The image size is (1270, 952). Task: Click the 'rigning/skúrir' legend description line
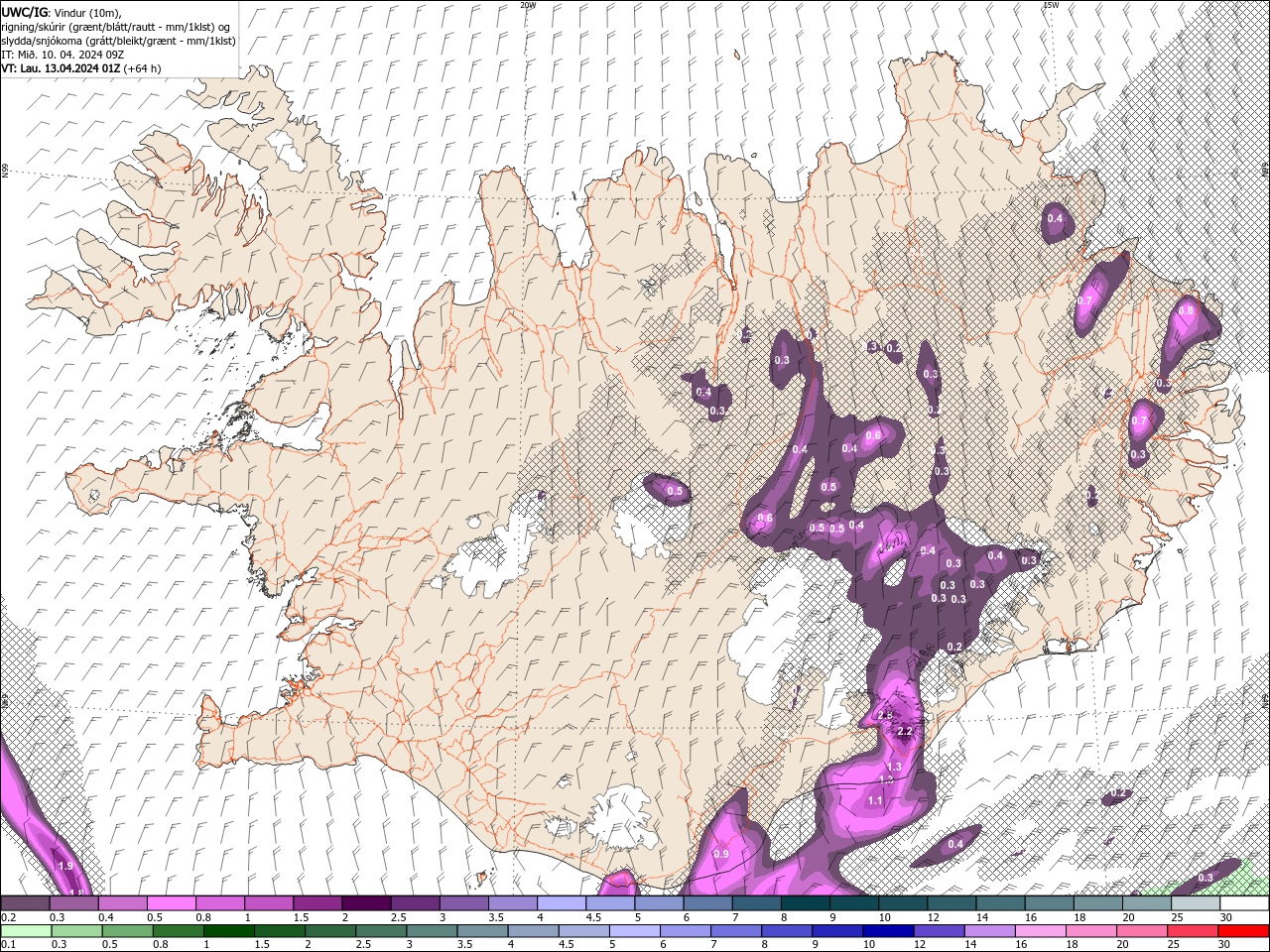(x=117, y=26)
